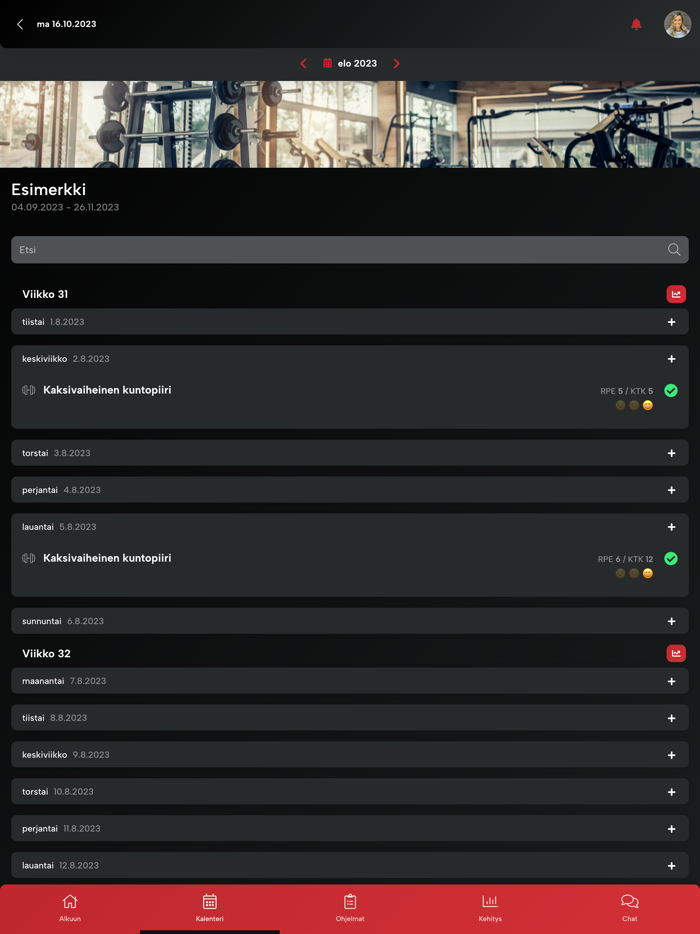Go to next month arrow
700x934 pixels.
(x=397, y=64)
